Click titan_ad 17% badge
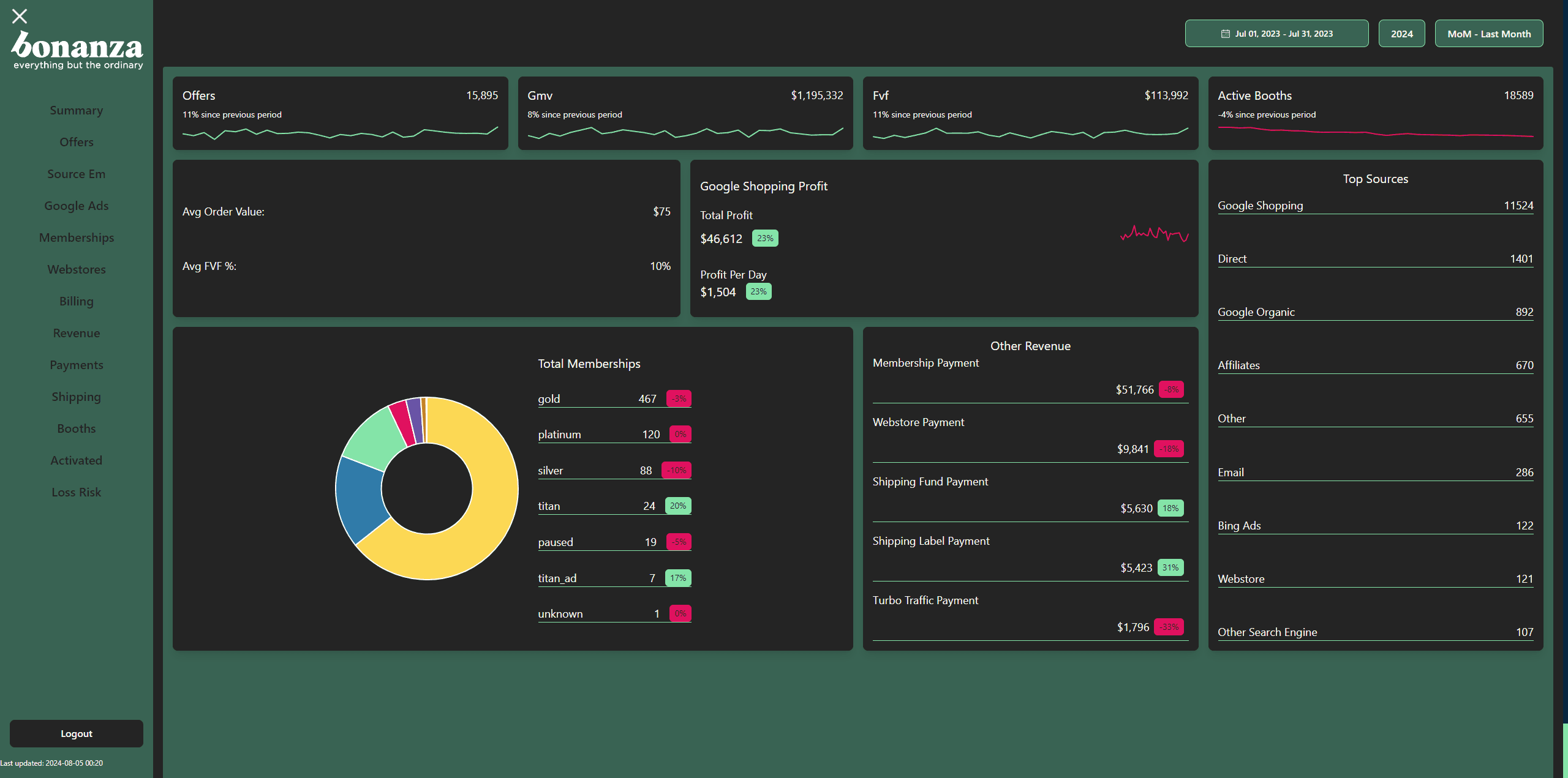 point(678,578)
